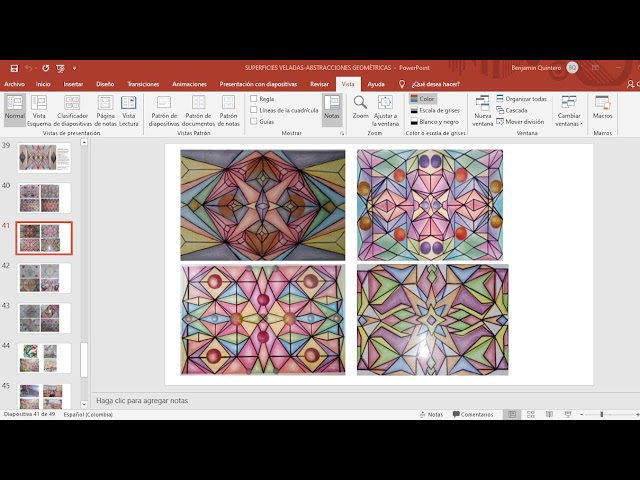Click Organizar todas

pyautogui.click(x=522, y=99)
